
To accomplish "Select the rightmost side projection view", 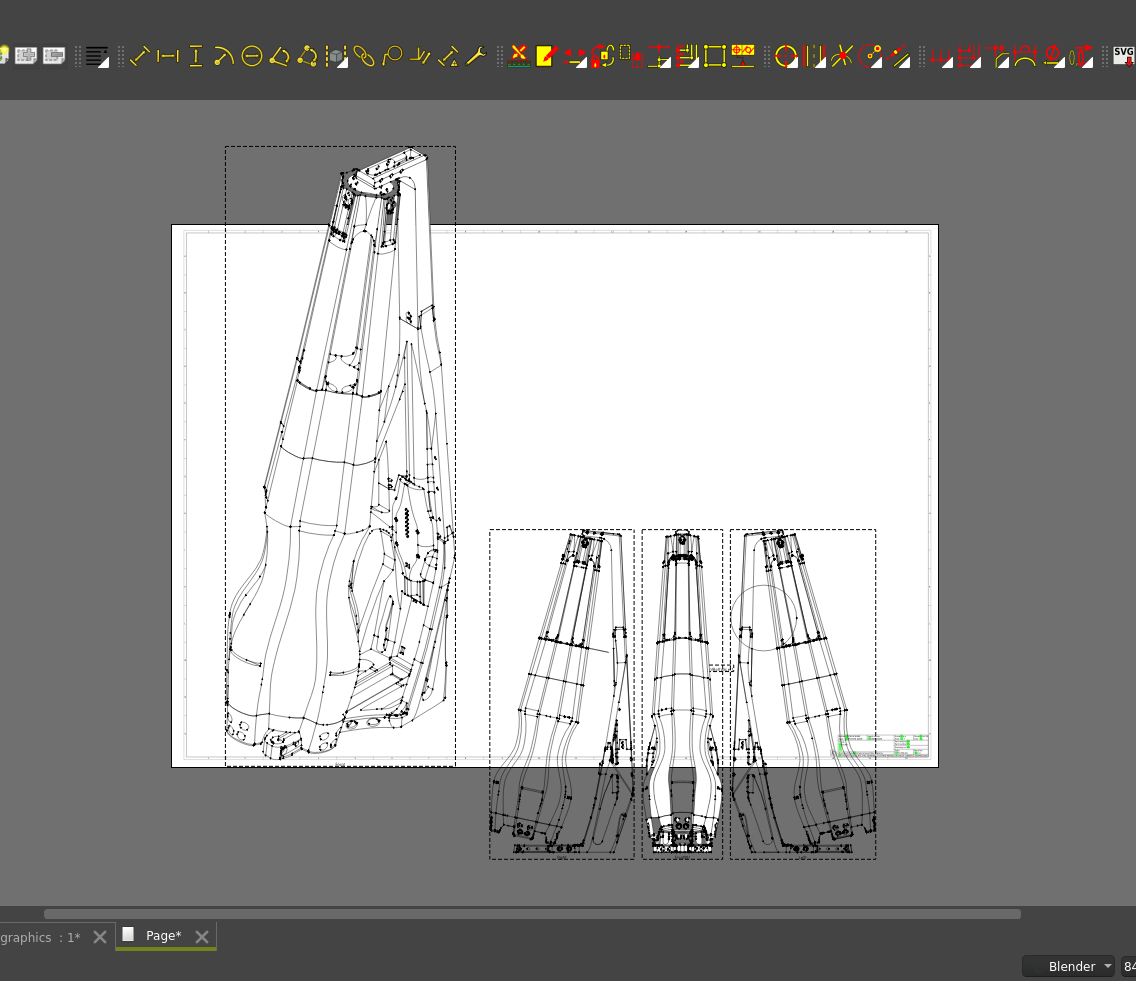I will click(x=803, y=694).
